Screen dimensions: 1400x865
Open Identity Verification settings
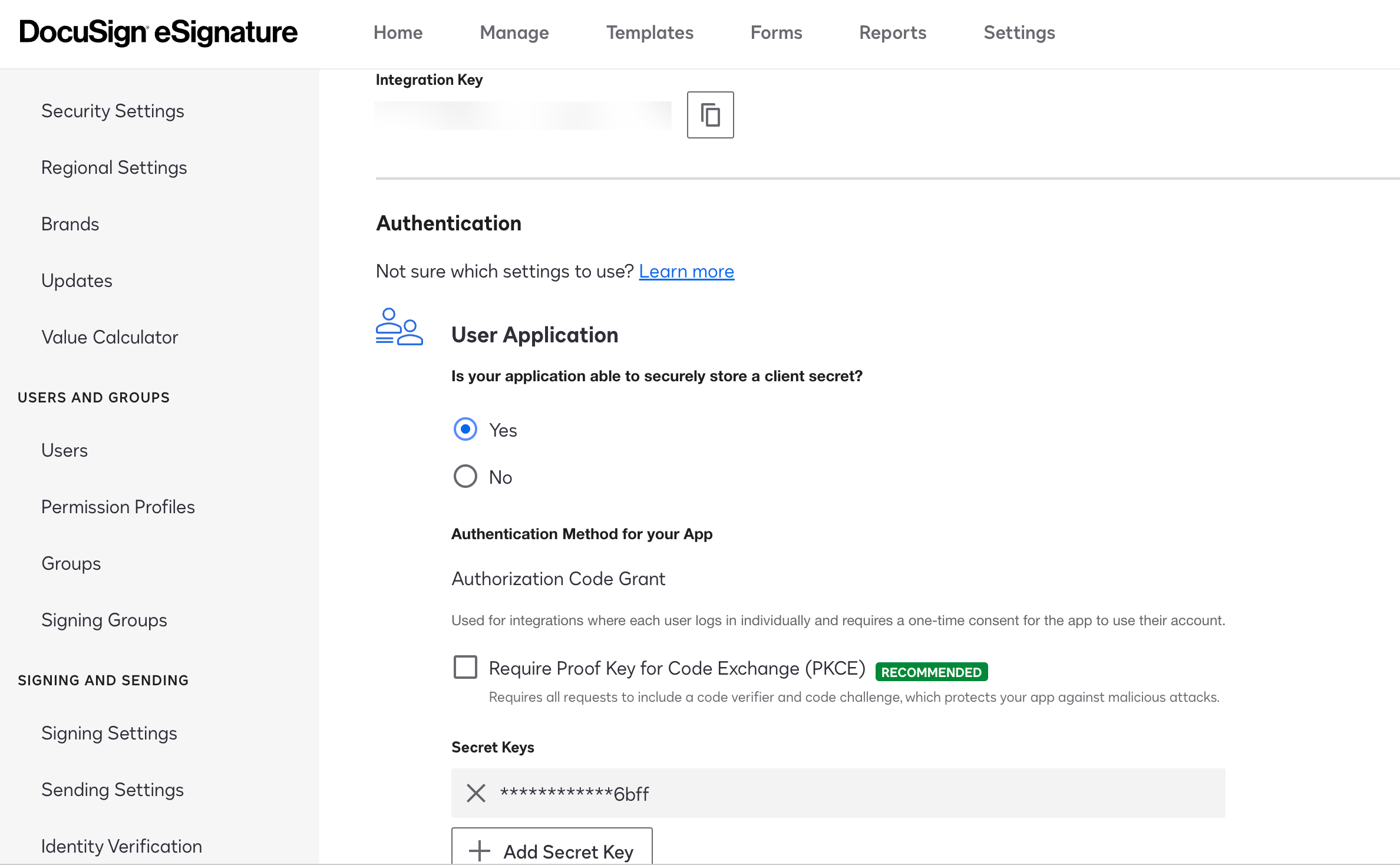coord(121,846)
